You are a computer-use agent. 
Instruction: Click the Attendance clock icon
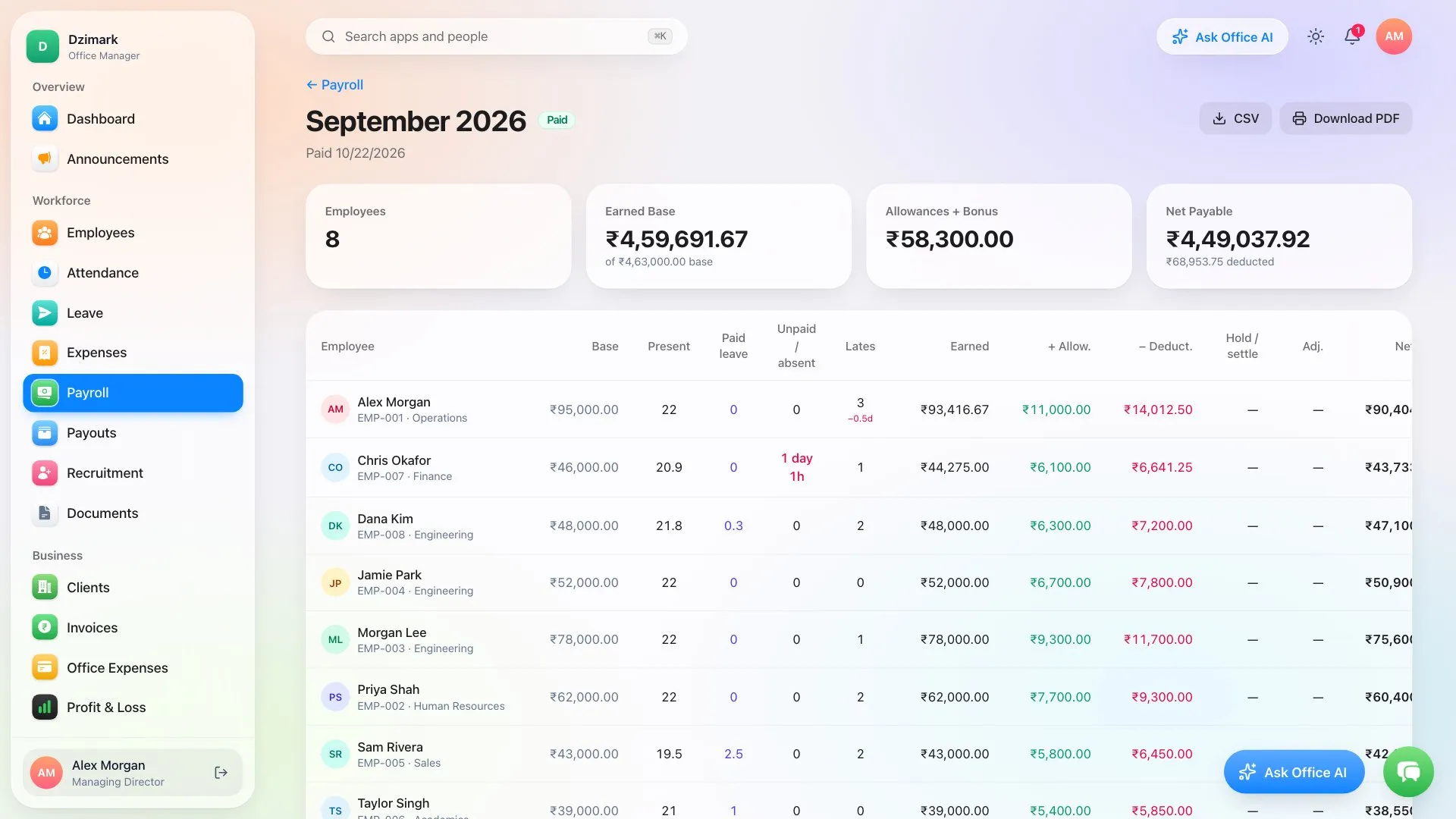pyautogui.click(x=45, y=273)
